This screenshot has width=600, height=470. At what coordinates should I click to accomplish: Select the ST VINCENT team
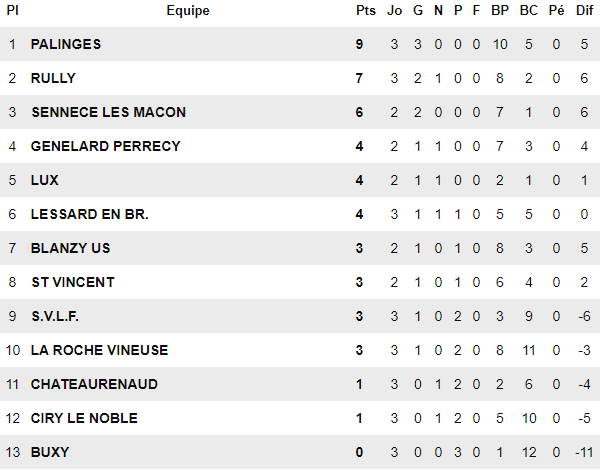click(x=73, y=282)
